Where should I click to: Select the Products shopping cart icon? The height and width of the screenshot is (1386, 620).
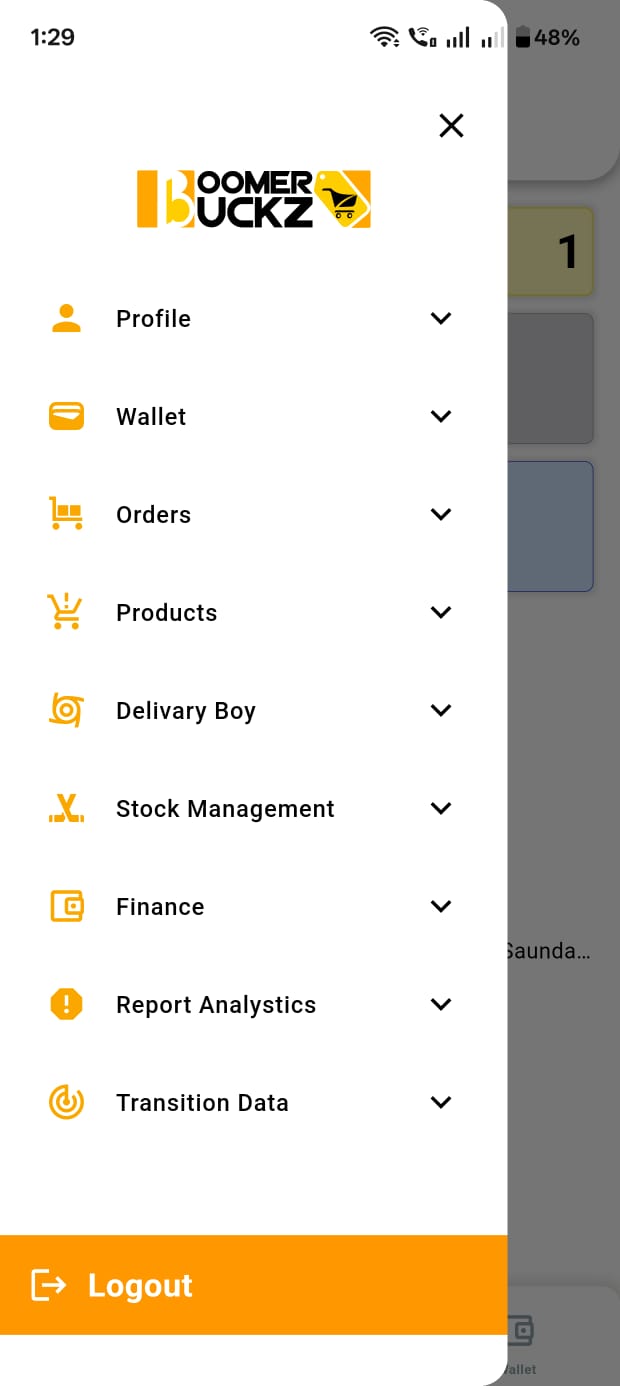(x=66, y=612)
